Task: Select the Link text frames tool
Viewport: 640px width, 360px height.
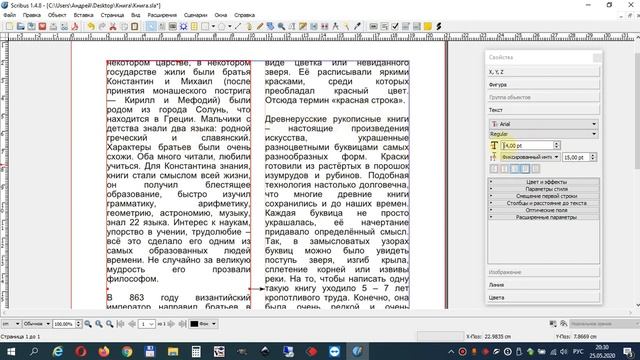Action: (x=314, y=27)
